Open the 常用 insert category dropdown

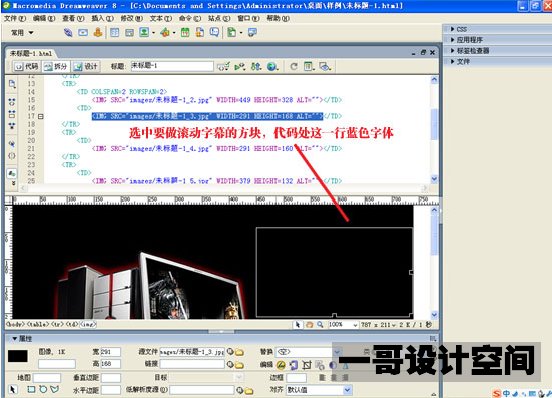point(22,33)
